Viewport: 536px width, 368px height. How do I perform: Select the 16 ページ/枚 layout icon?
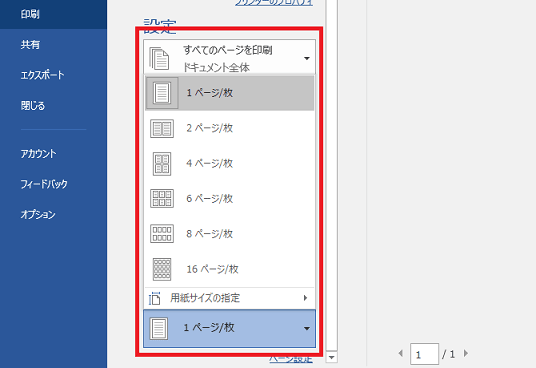point(162,269)
